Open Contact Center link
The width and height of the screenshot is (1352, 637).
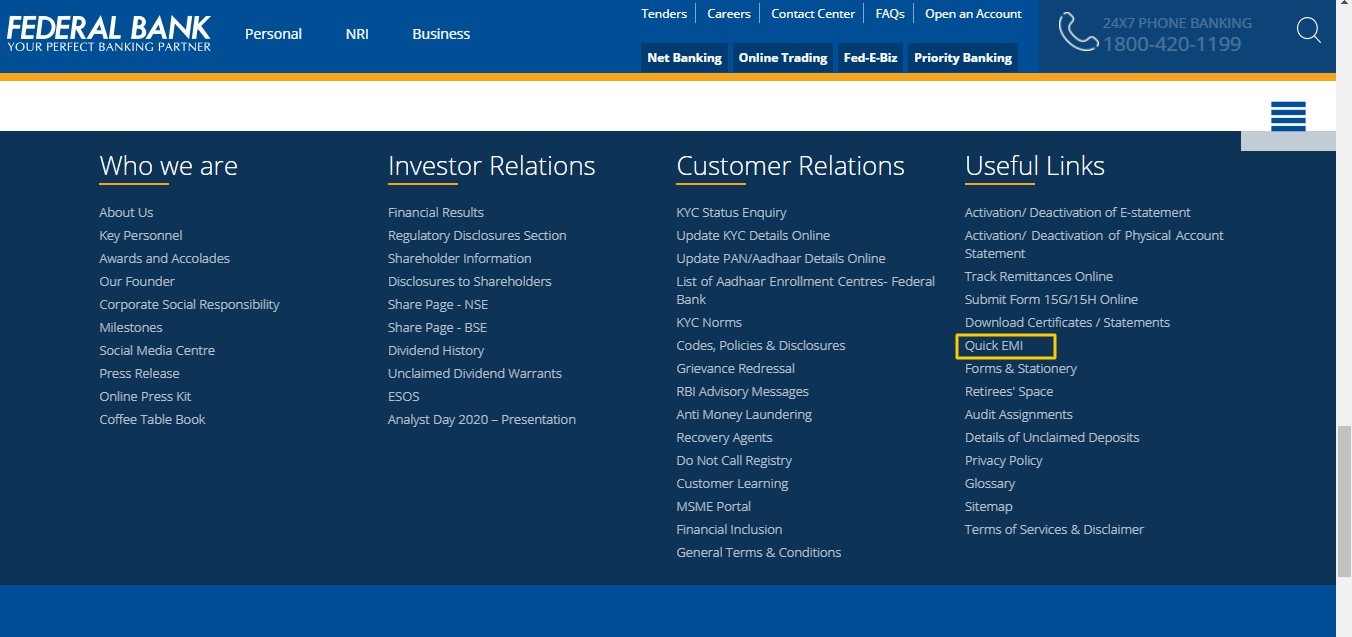coord(813,14)
